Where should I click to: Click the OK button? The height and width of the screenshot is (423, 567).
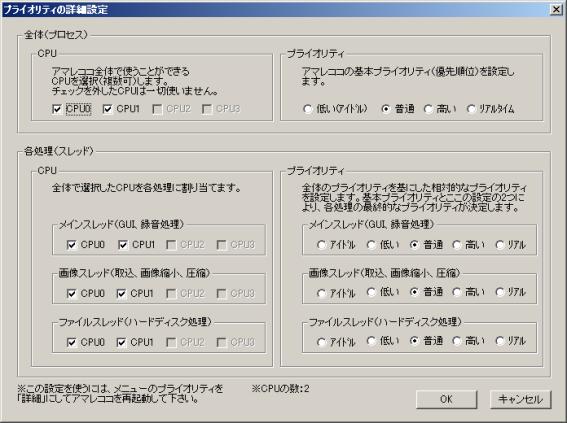446,399
